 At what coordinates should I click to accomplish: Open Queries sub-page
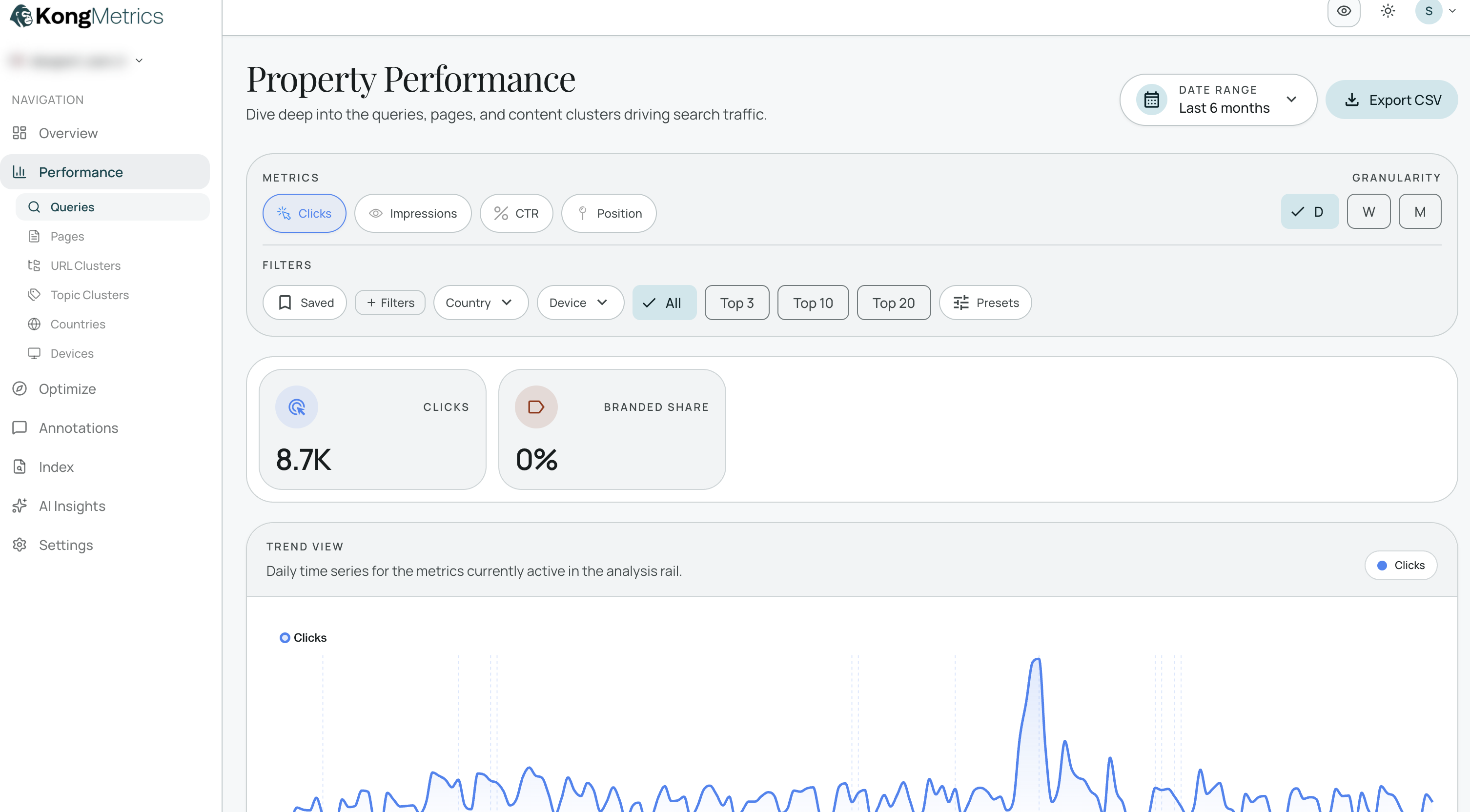click(x=112, y=206)
